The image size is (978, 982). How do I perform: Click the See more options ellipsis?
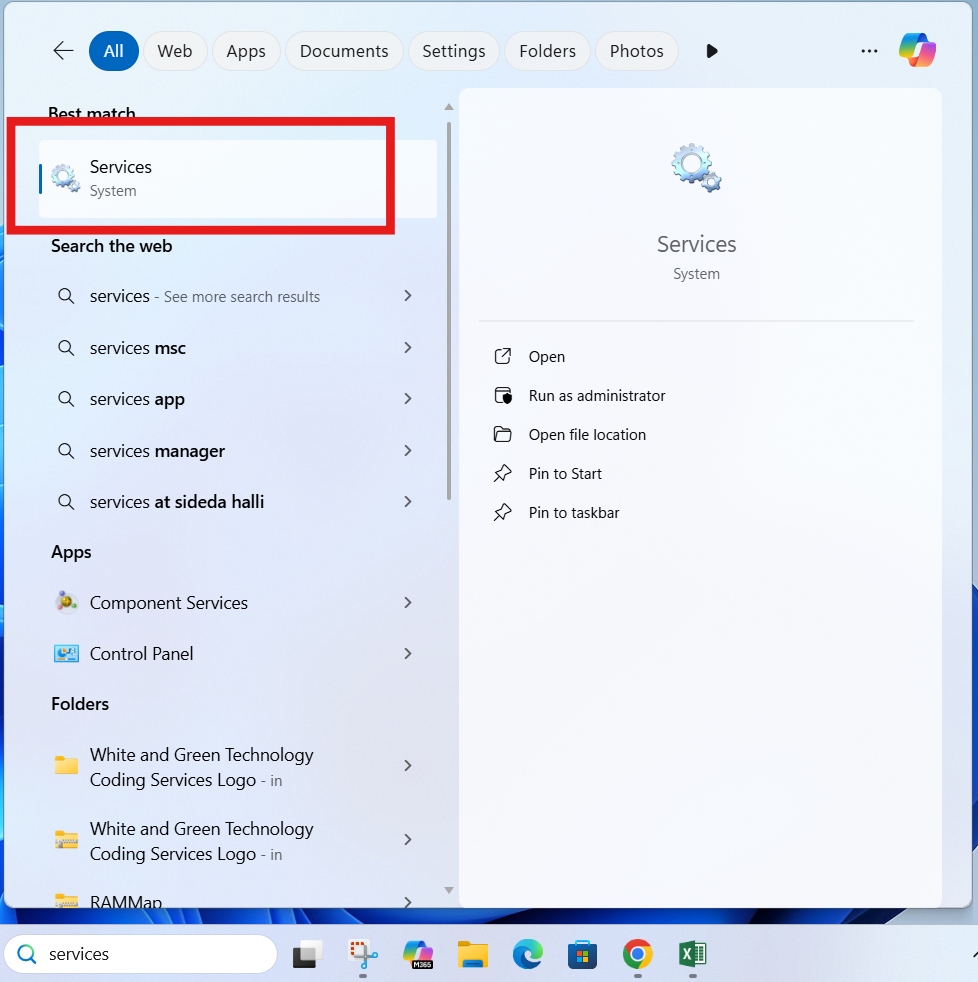click(868, 50)
